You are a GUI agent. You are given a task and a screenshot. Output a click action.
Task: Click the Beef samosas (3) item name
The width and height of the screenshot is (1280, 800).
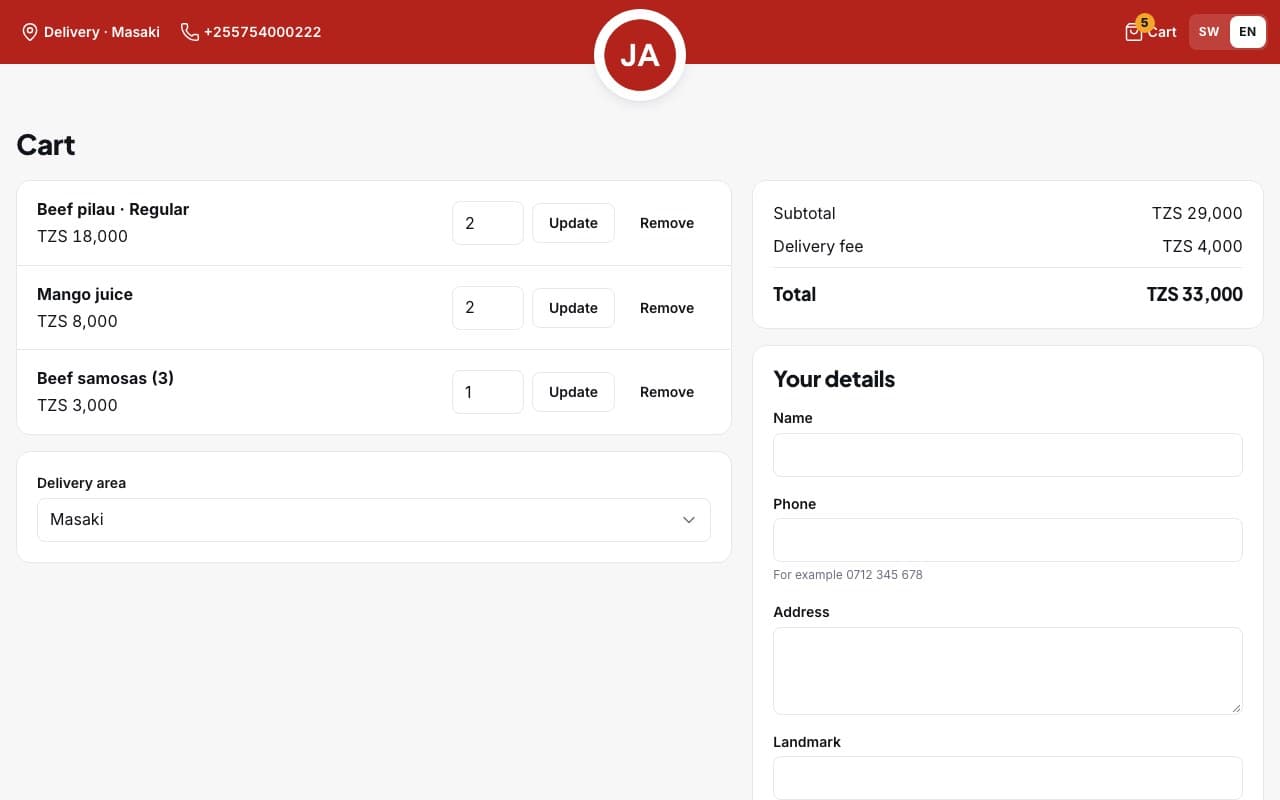pos(106,378)
